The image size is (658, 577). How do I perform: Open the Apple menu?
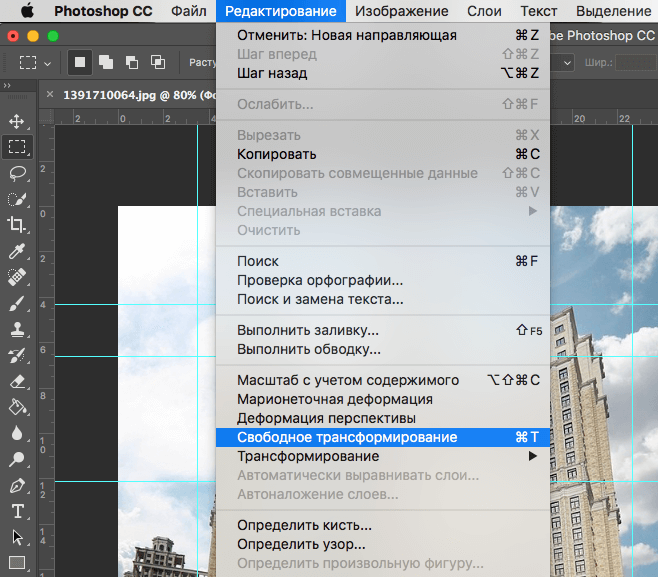[28, 11]
